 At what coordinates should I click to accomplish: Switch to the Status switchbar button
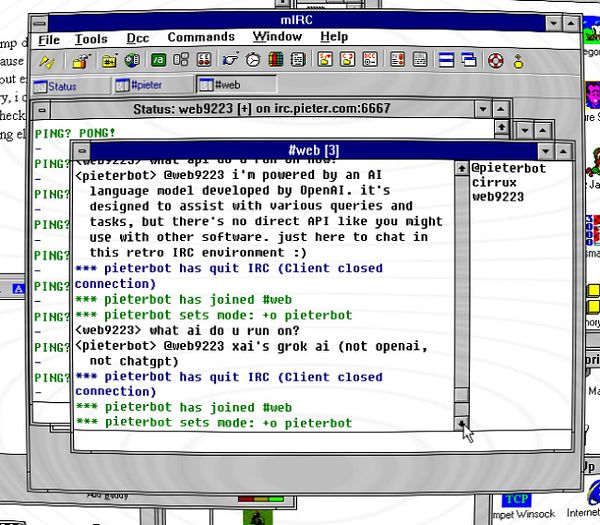[70, 86]
